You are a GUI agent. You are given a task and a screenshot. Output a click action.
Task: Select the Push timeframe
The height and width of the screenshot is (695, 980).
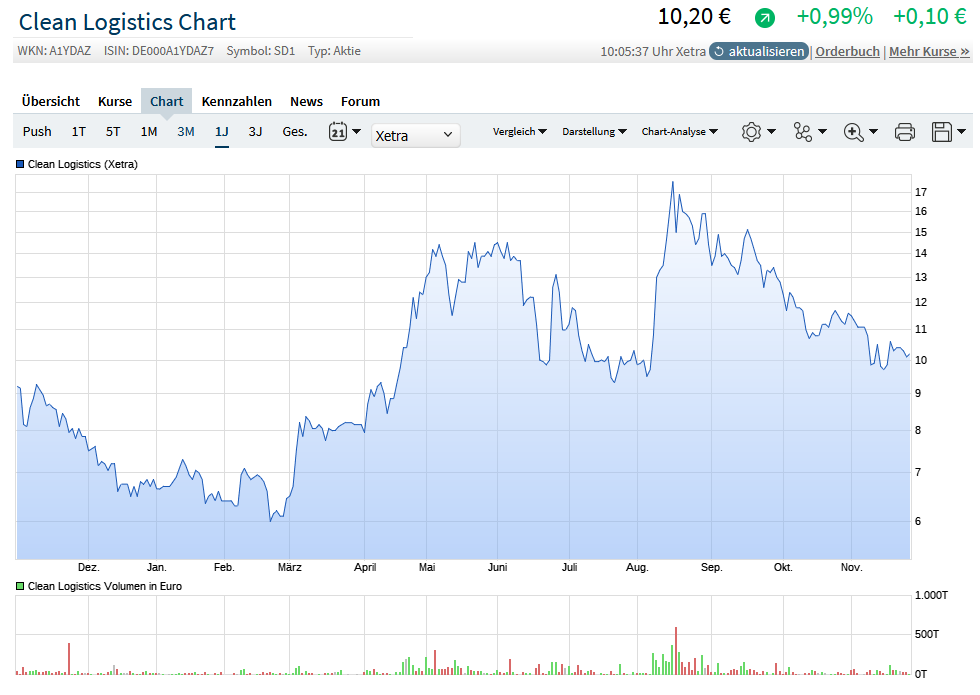37,131
